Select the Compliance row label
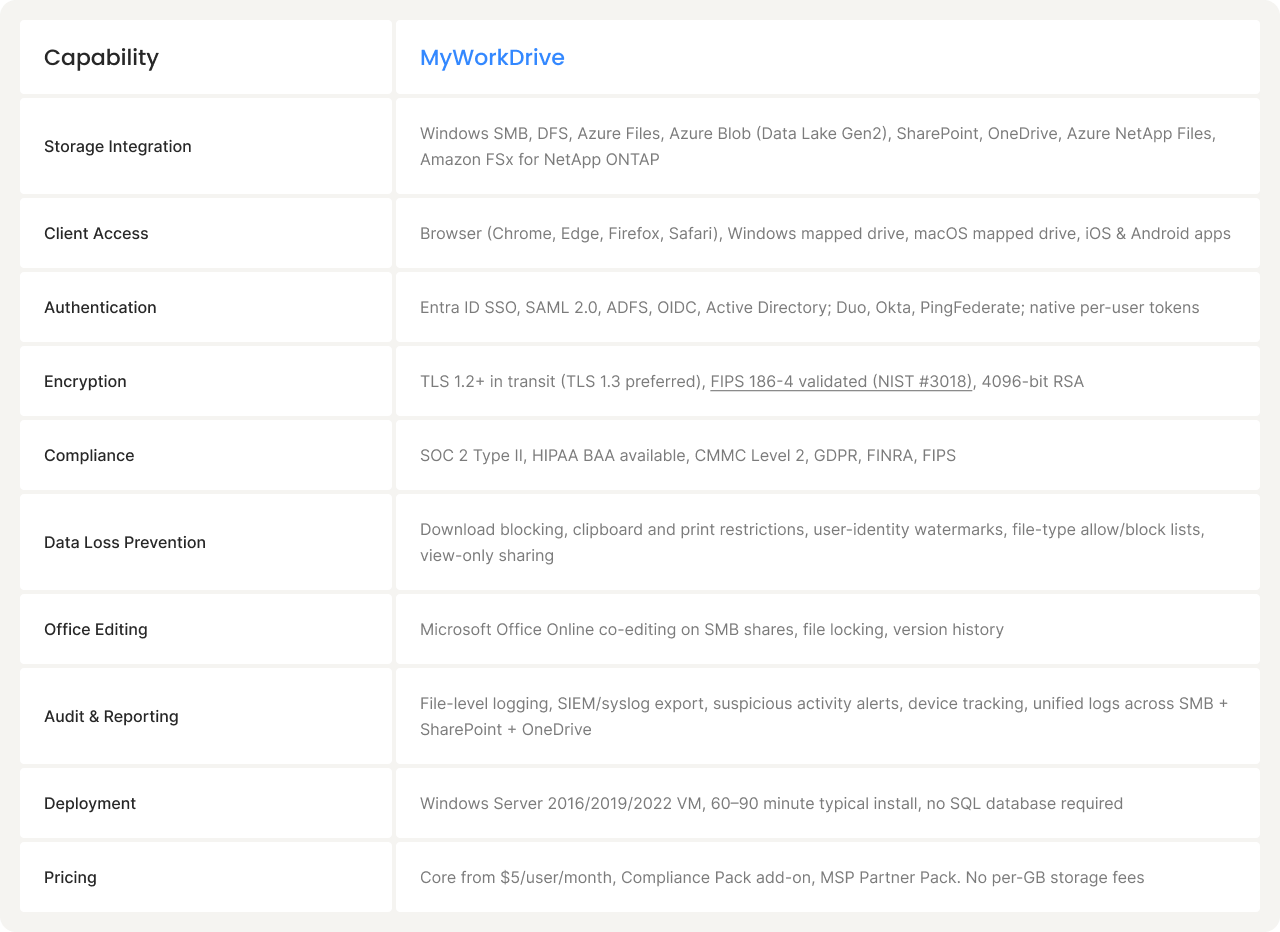The height and width of the screenshot is (932, 1280). coord(89,455)
